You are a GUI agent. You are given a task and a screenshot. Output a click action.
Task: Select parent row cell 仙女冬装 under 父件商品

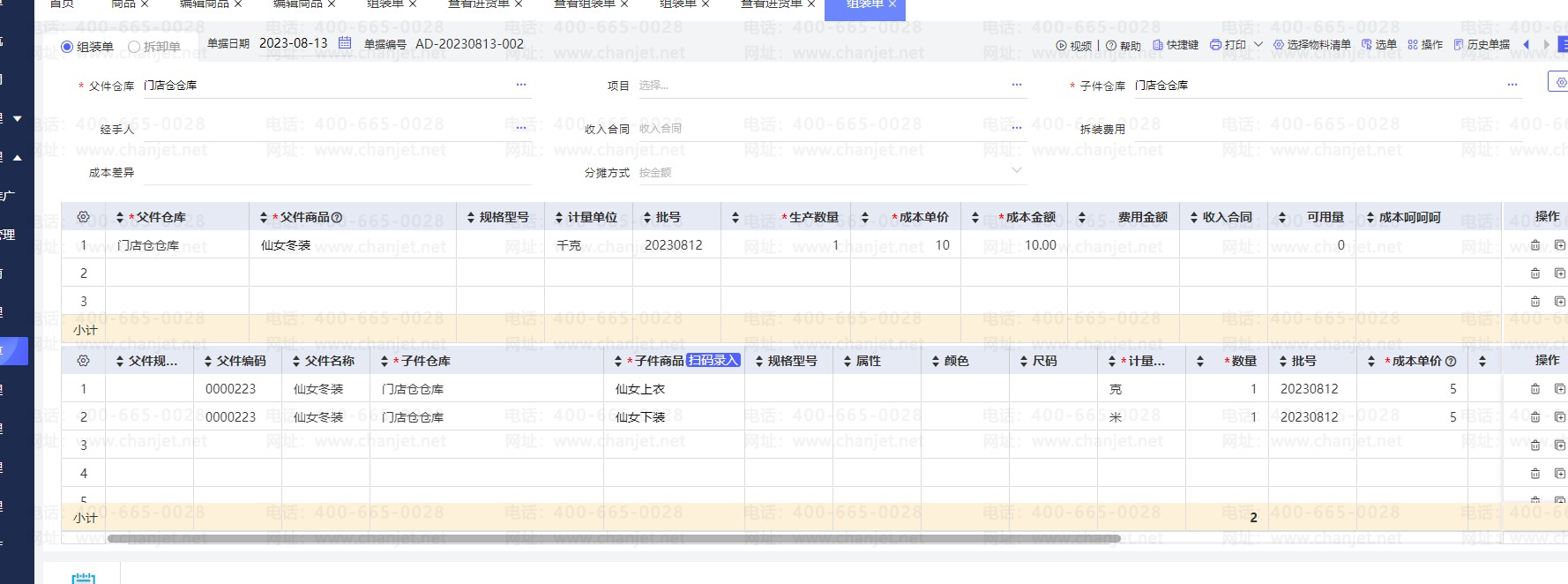coord(352,245)
